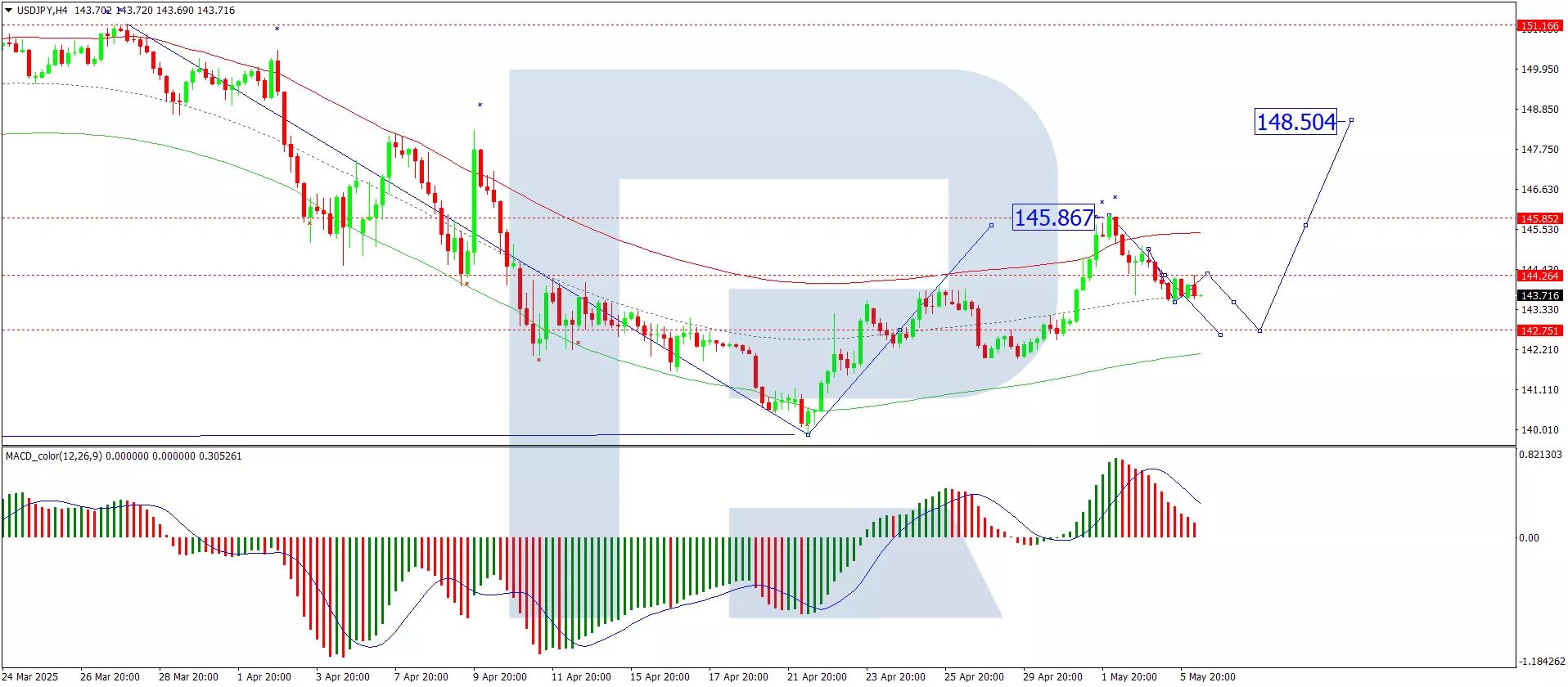Select the forecast anchor point at the 142.751 level

pyautogui.click(x=1259, y=330)
